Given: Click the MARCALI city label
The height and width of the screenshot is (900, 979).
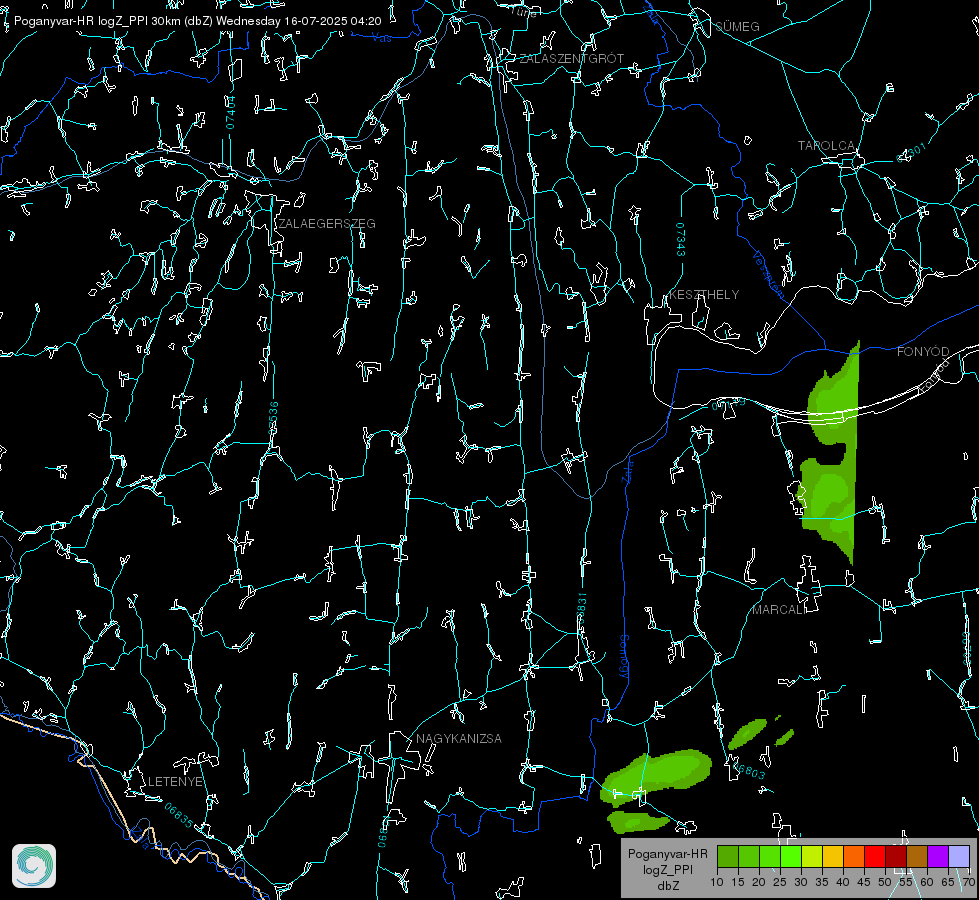Looking at the screenshot, I should (x=779, y=610).
